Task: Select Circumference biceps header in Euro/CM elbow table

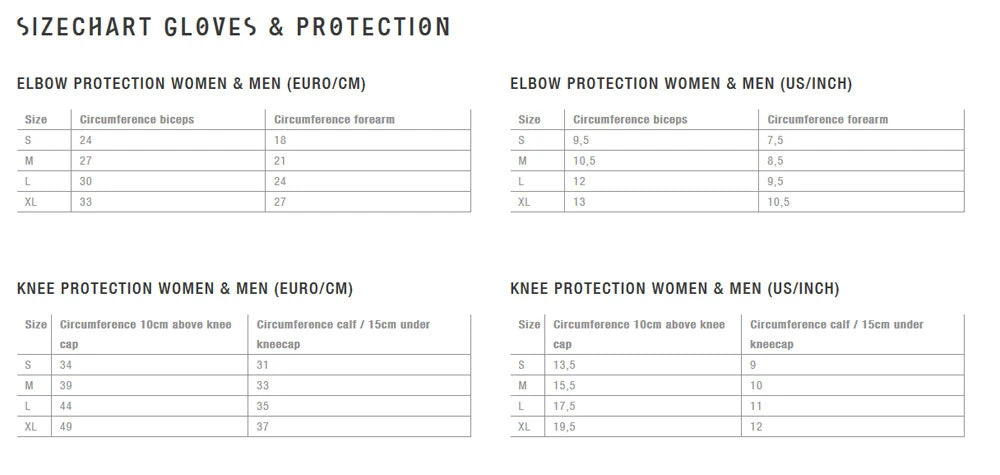Action: tap(137, 120)
